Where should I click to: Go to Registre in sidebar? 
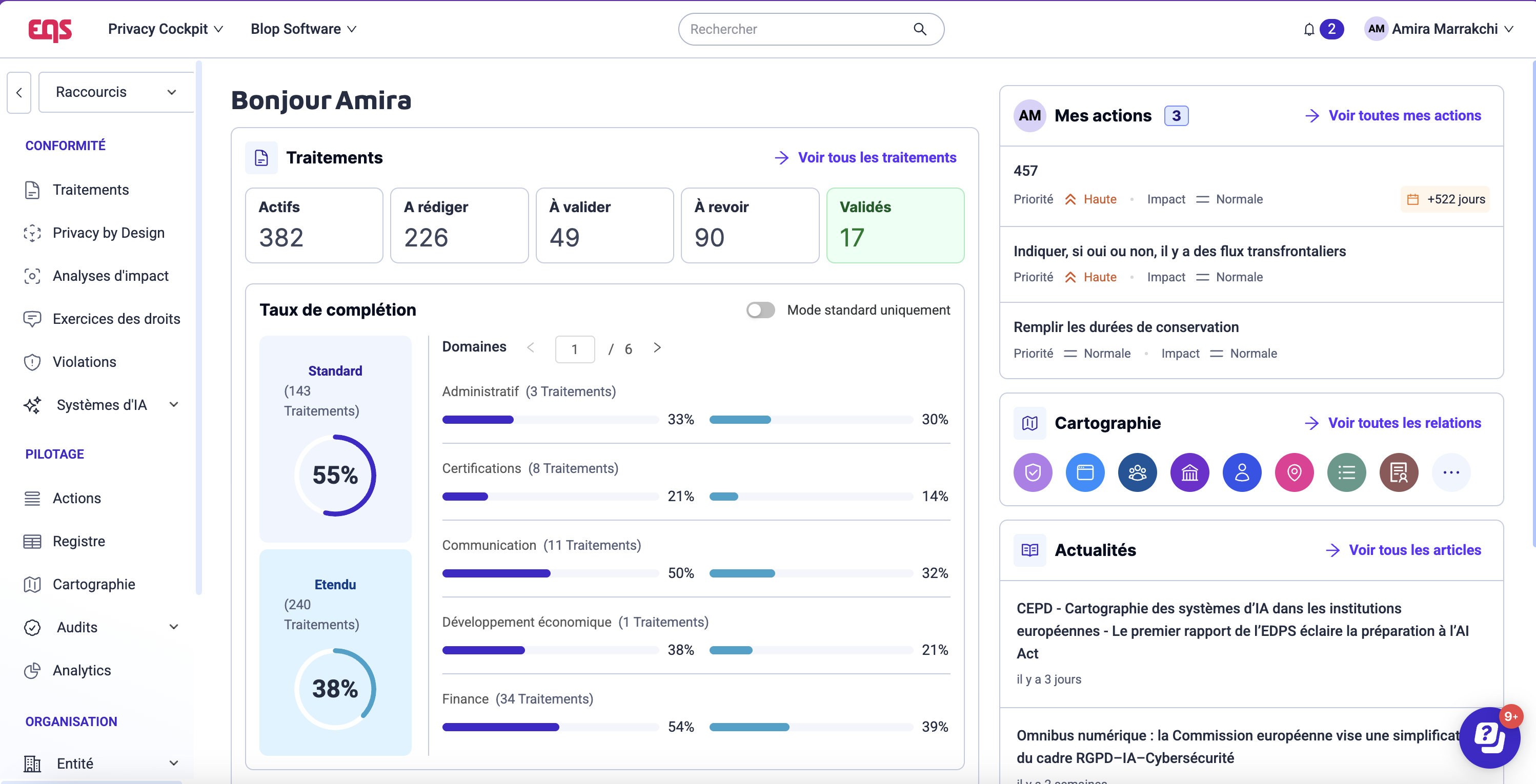[x=79, y=541]
